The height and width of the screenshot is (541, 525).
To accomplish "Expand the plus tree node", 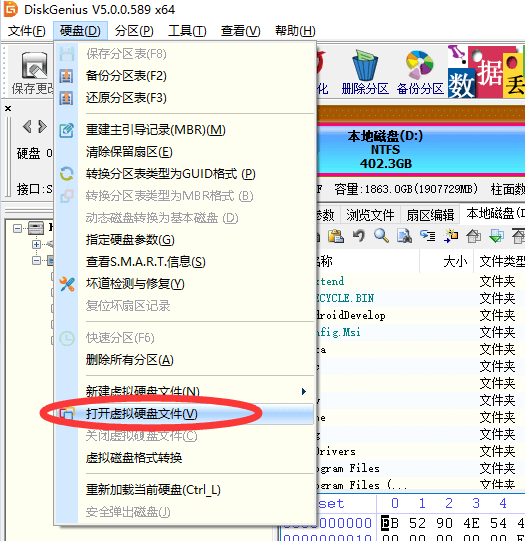I will [x=36, y=244].
